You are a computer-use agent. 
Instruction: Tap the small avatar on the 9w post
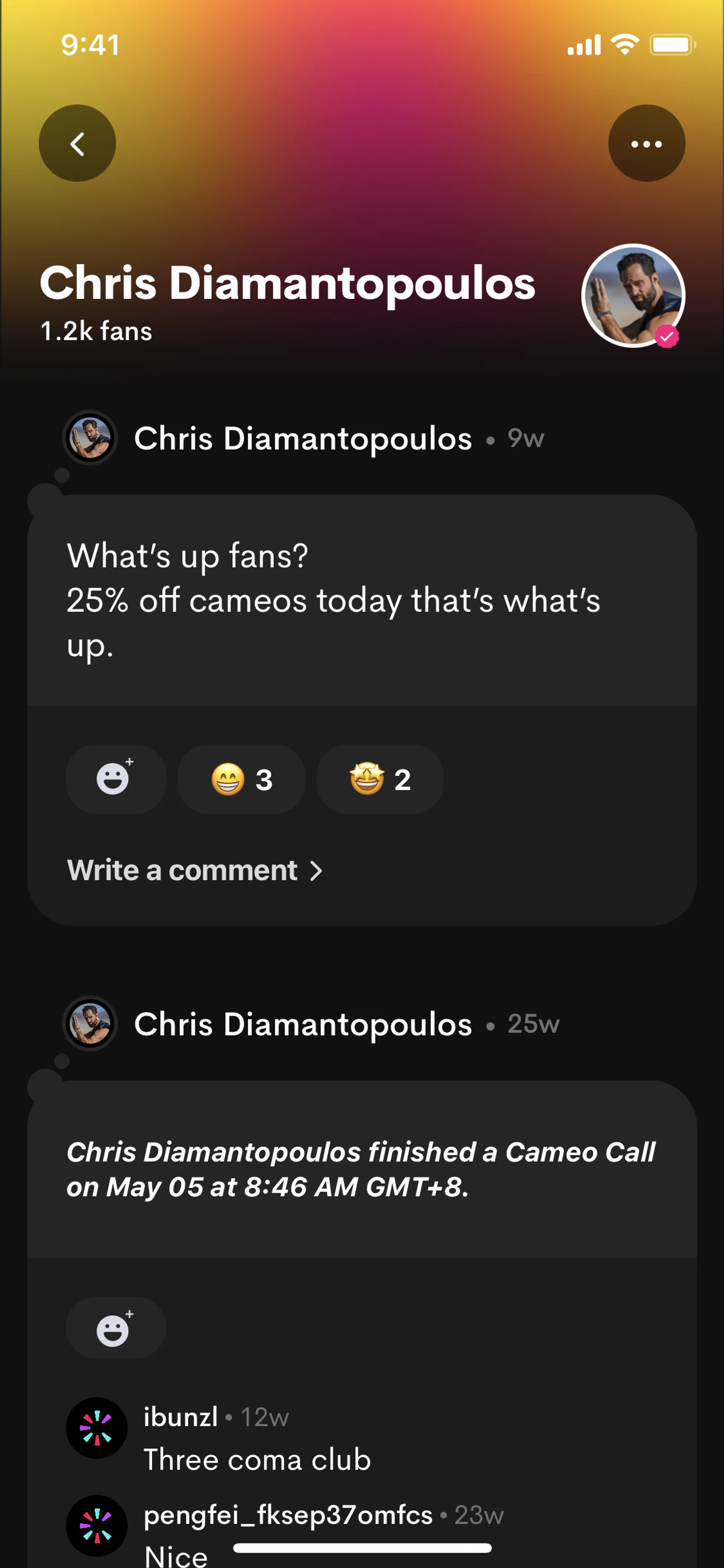click(x=90, y=438)
